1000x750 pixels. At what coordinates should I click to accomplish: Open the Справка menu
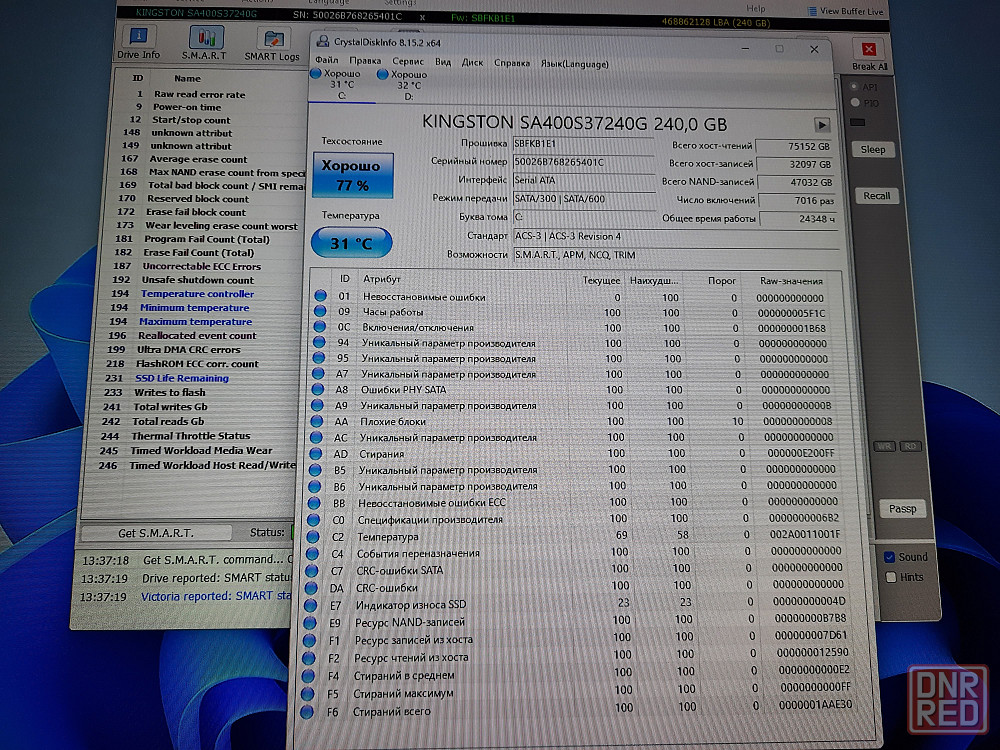click(x=512, y=63)
